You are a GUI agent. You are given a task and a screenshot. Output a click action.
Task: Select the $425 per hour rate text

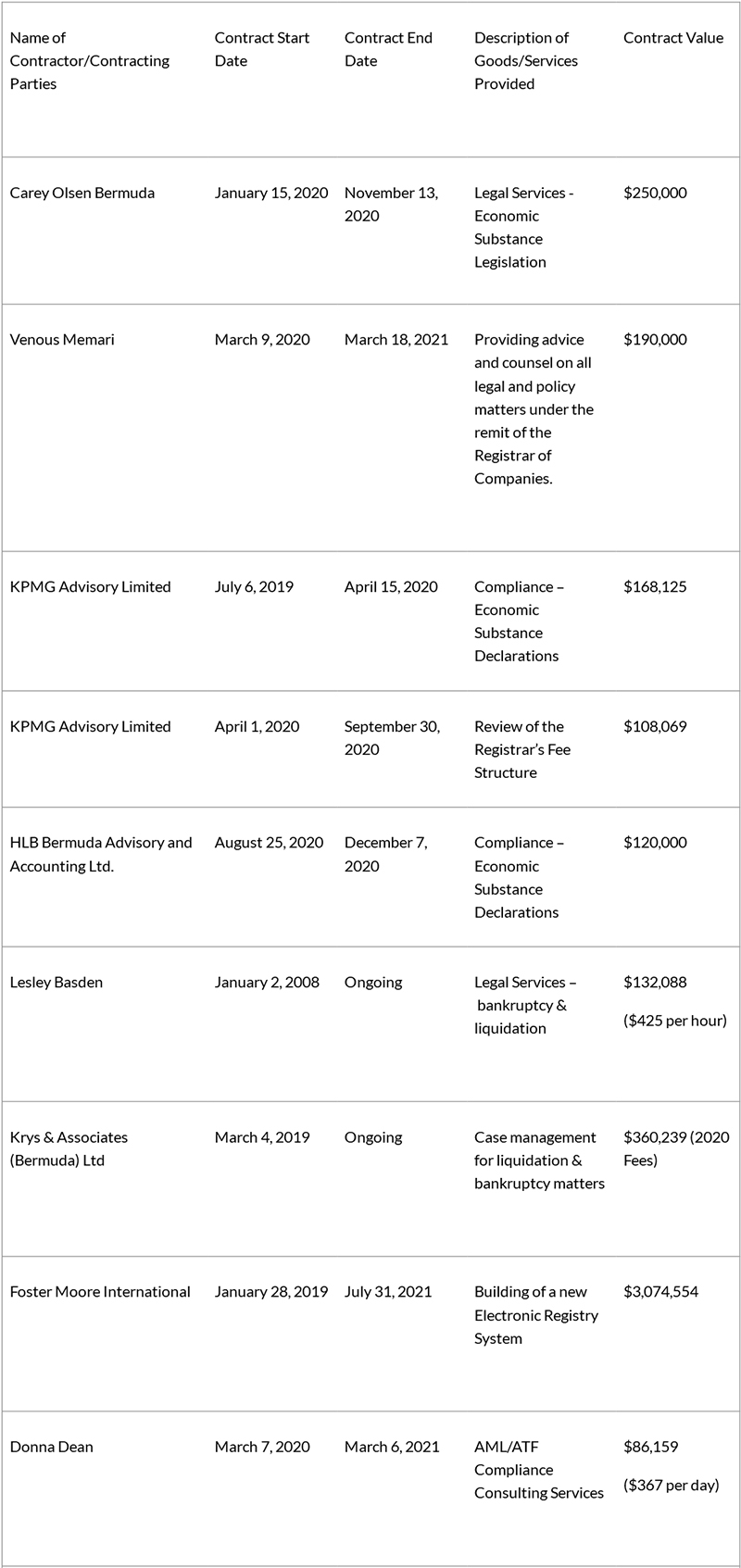(x=674, y=1021)
